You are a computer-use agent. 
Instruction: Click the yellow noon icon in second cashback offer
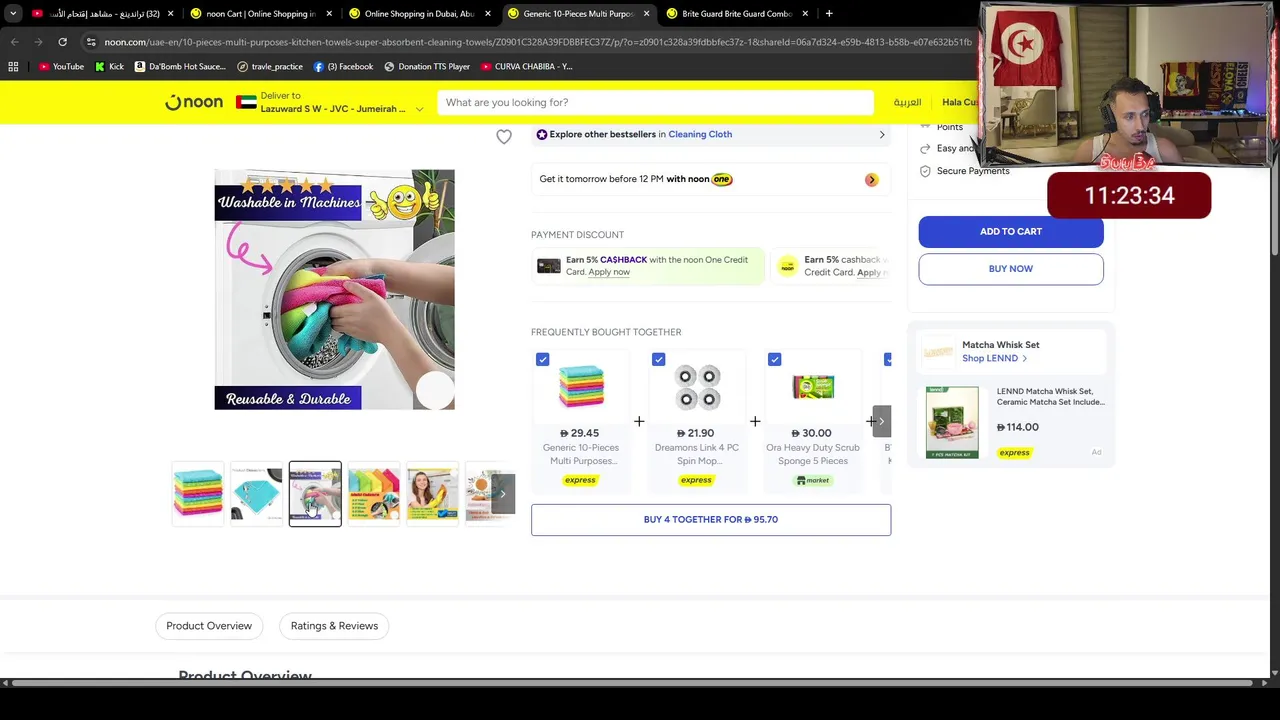pyautogui.click(x=788, y=266)
